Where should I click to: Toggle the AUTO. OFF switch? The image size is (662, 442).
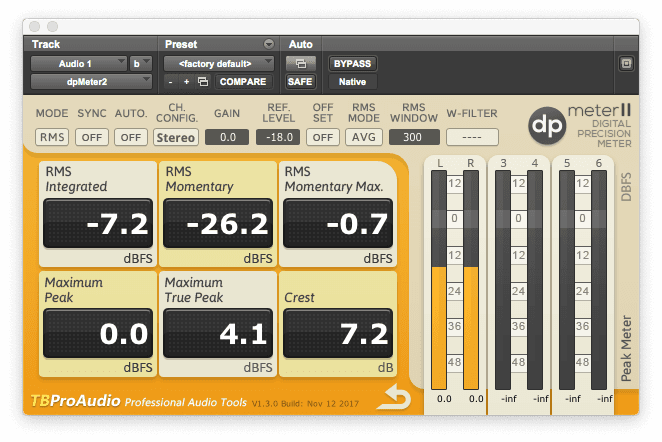click(130, 137)
